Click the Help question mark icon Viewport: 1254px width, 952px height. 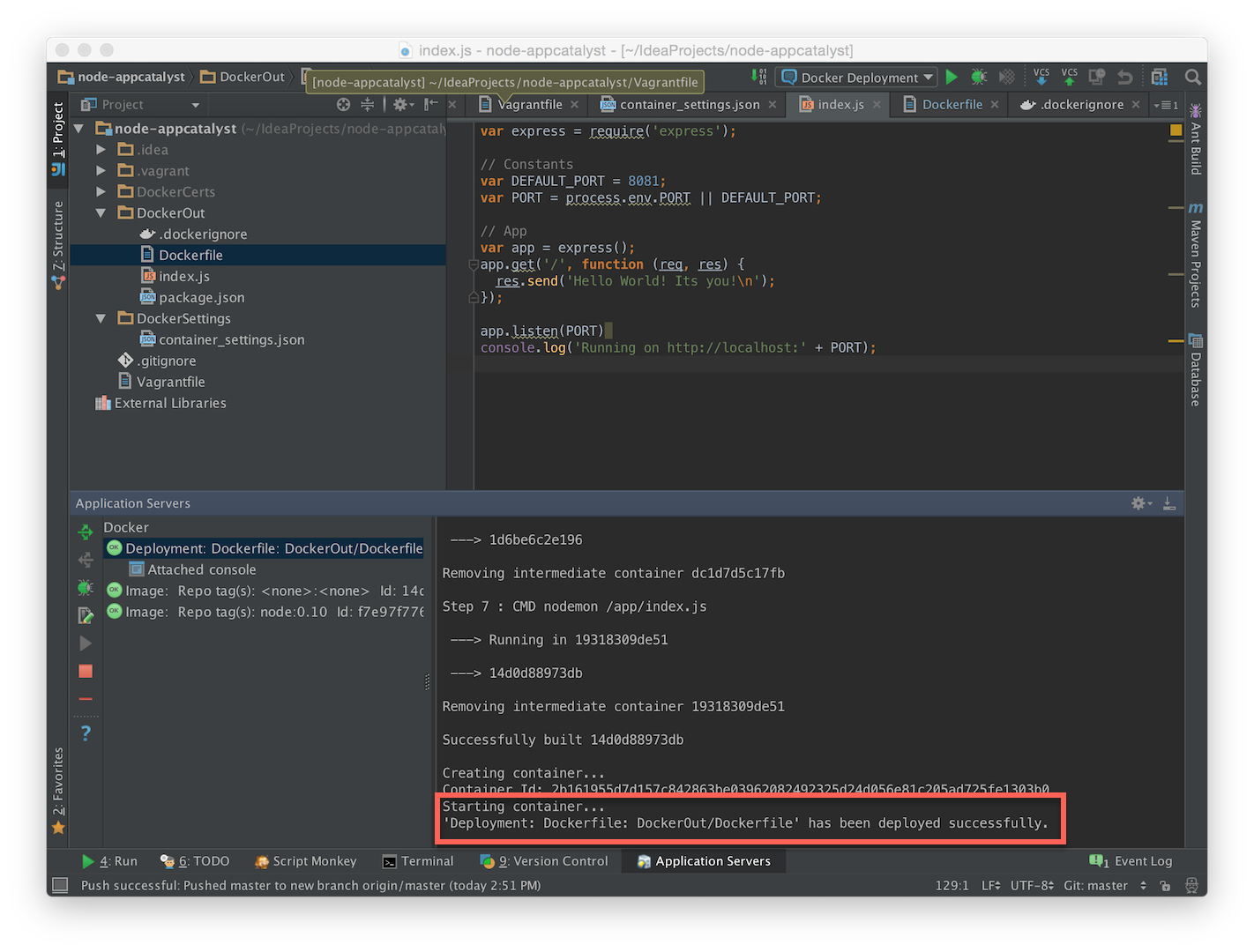click(x=86, y=733)
